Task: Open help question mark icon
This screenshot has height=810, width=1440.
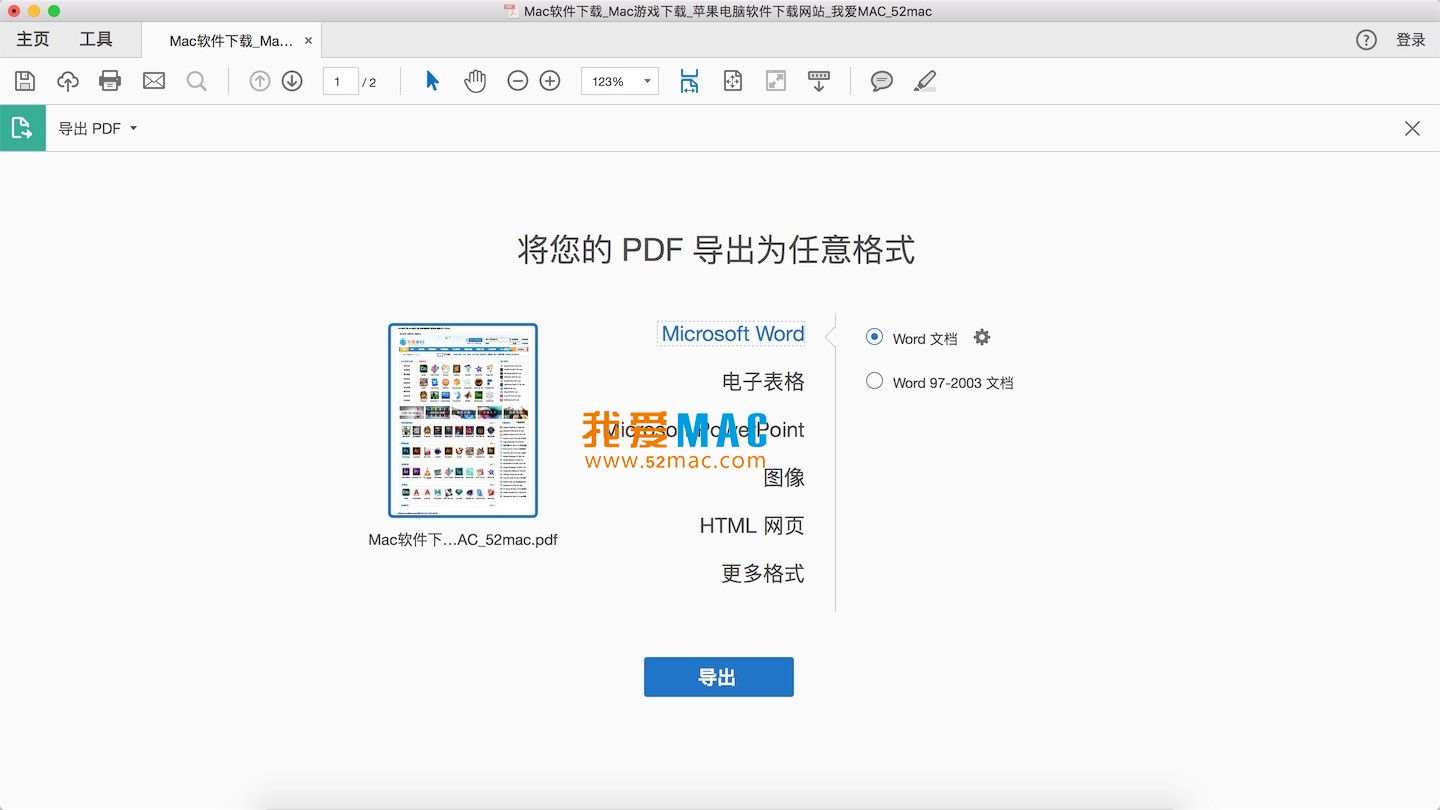Action: pyautogui.click(x=1366, y=40)
